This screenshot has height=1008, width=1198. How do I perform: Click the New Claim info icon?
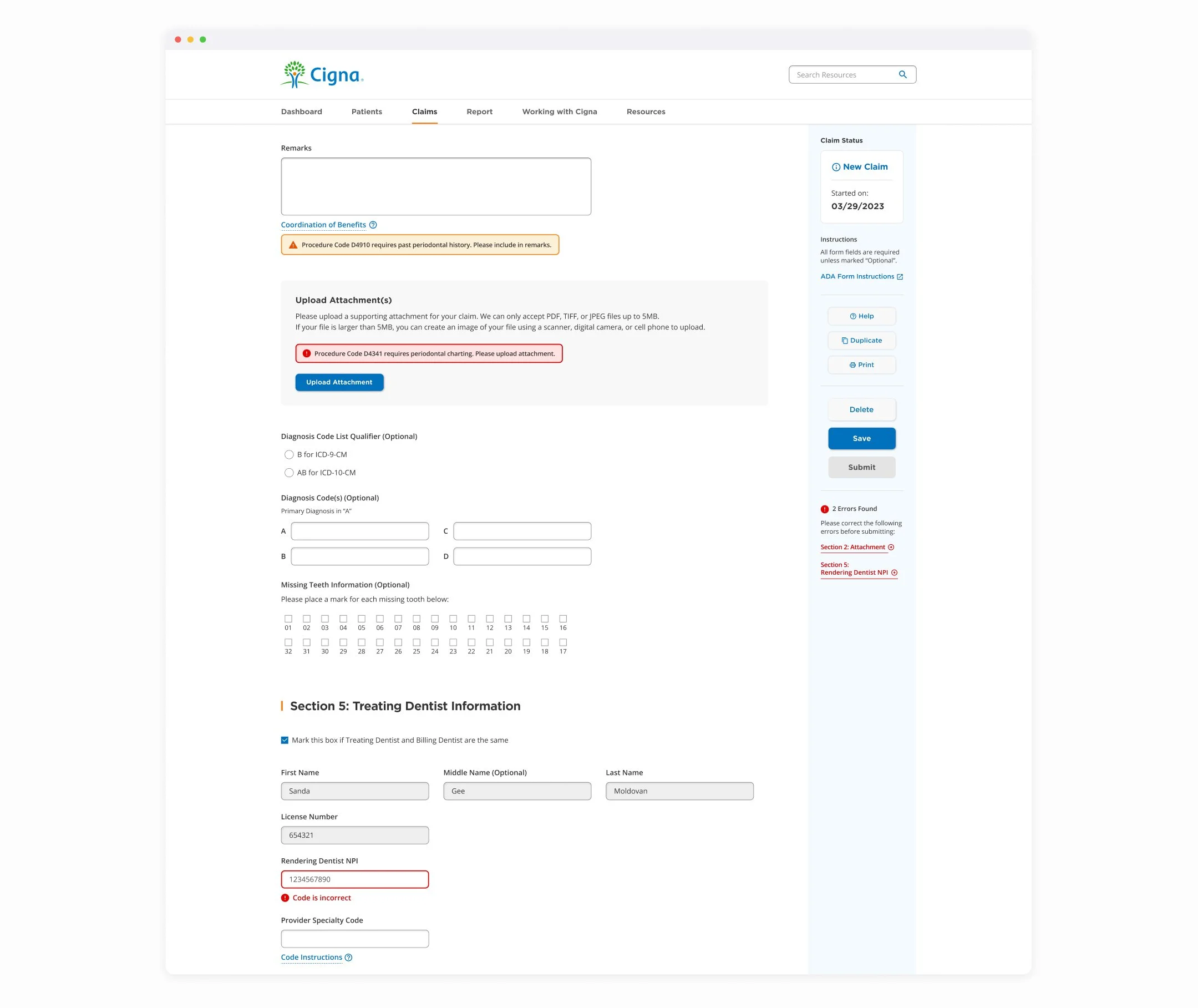pyautogui.click(x=836, y=168)
